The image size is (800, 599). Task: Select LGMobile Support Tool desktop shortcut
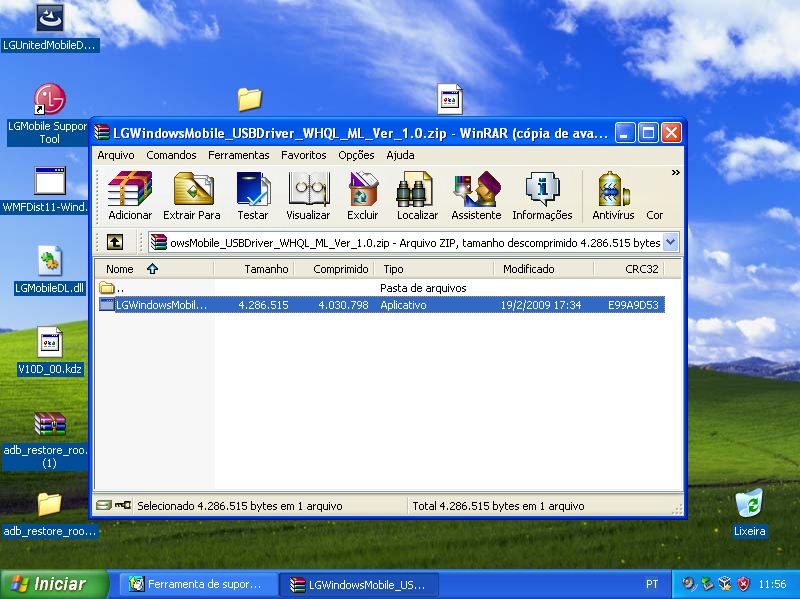click(x=49, y=115)
